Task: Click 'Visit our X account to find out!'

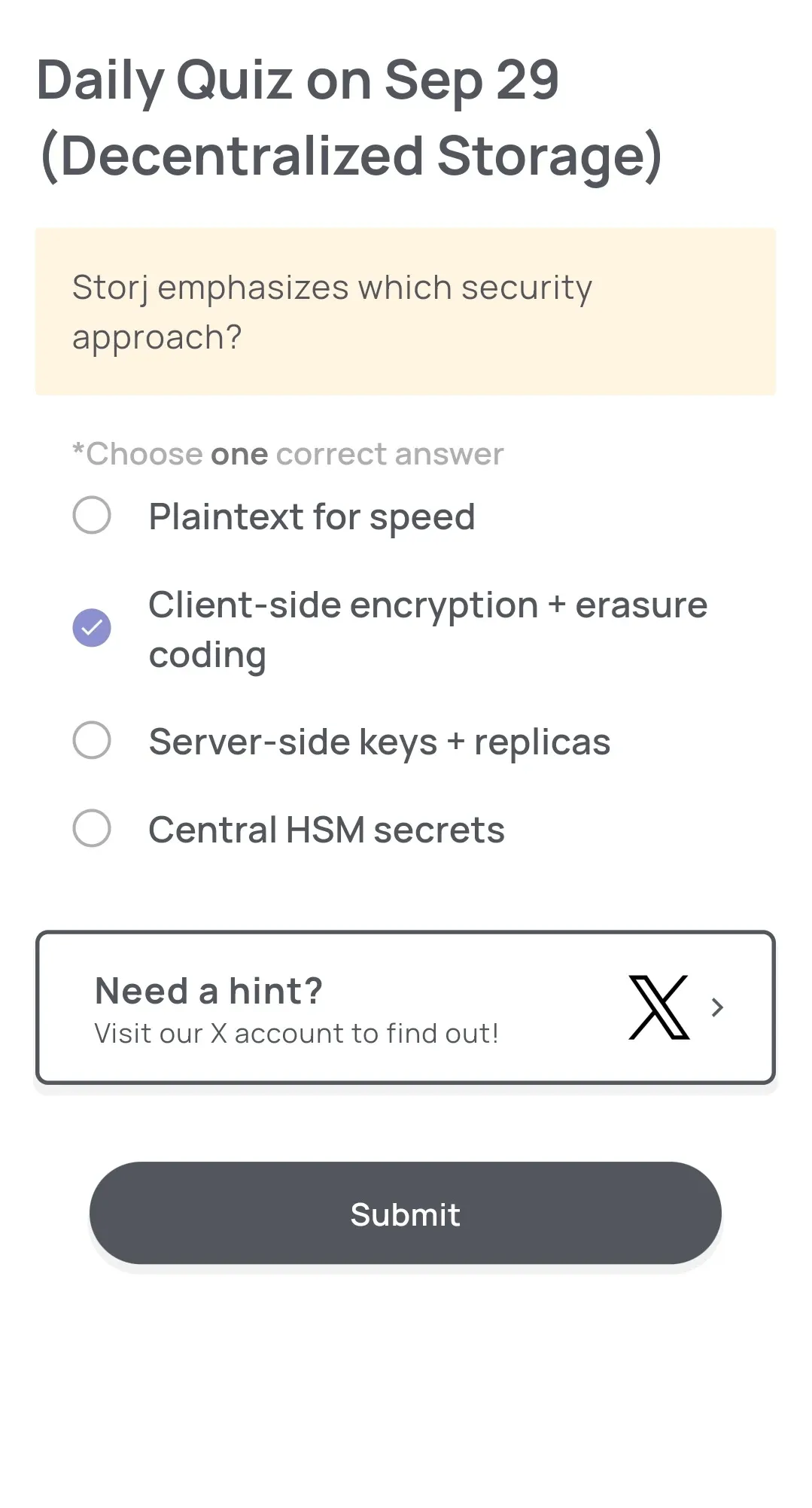Action: (x=297, y=1033)
